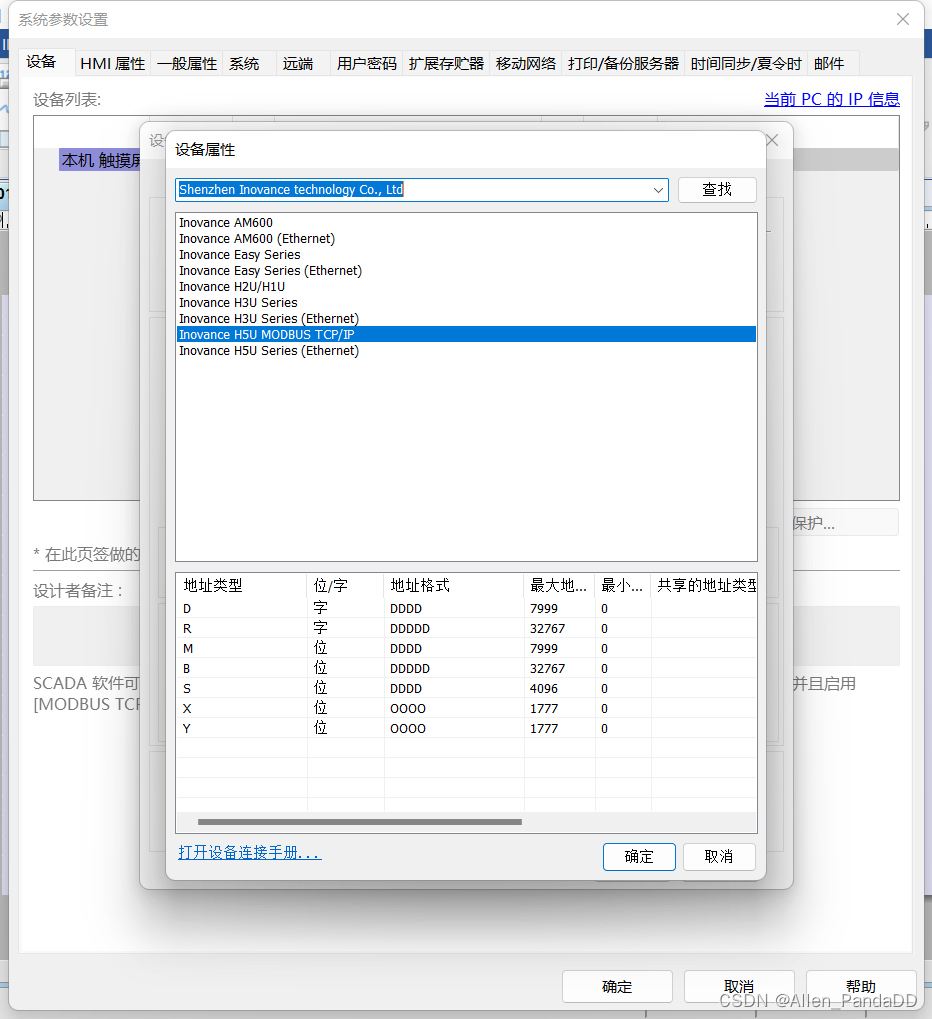Confirm device properties with 确定 button

point(639,857)
